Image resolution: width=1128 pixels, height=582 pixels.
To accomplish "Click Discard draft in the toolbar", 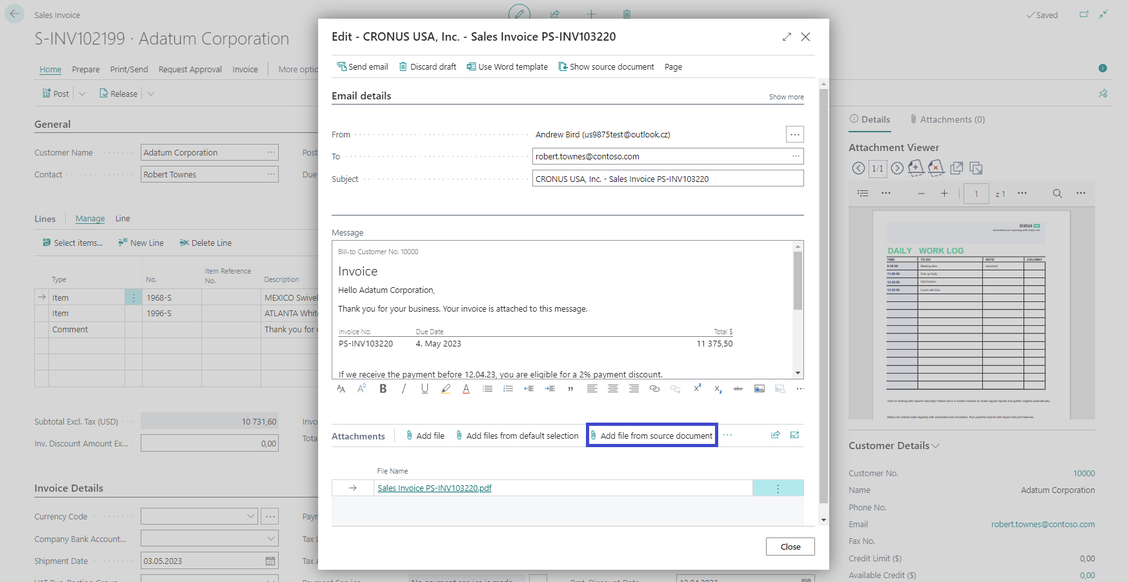I will coord(427,67).
